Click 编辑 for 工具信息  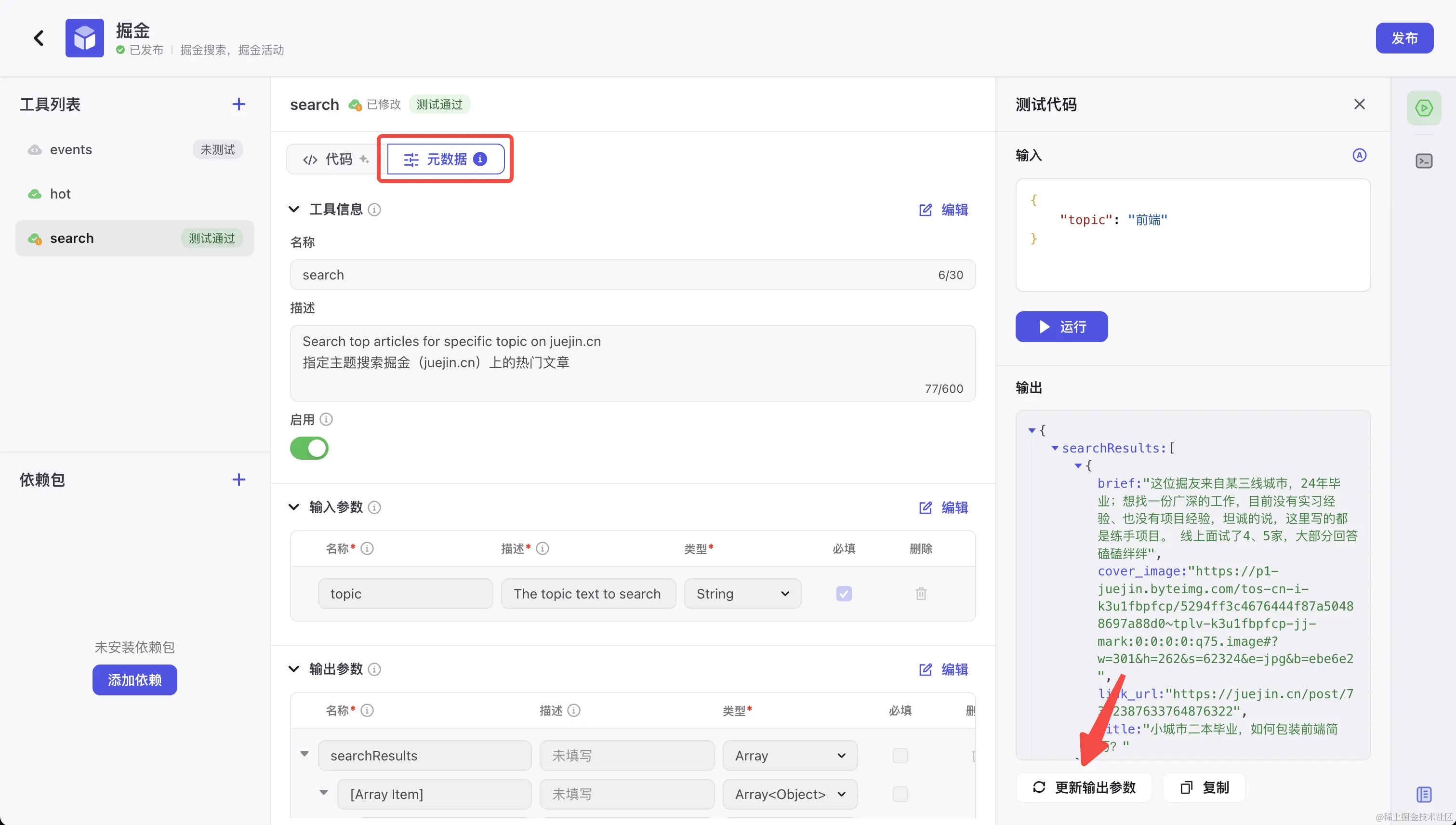pos(943,210)
